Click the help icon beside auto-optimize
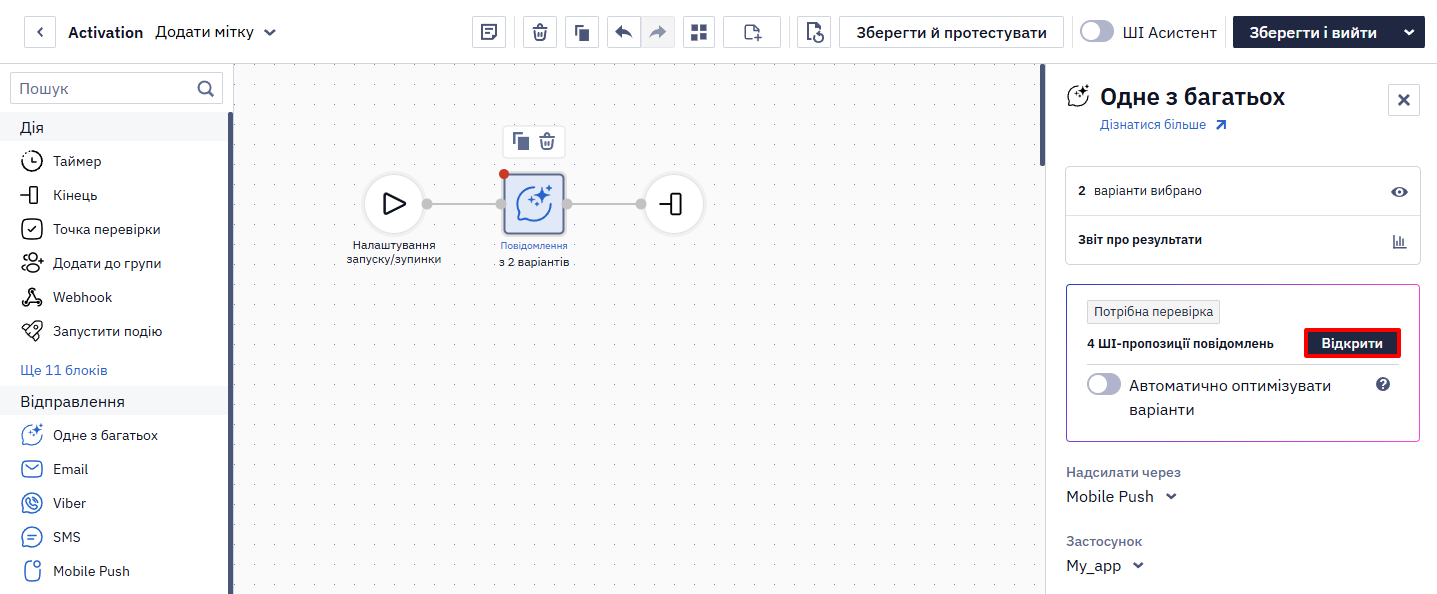The width and height of the screenshot is (1437, 594). point(1383,384)
